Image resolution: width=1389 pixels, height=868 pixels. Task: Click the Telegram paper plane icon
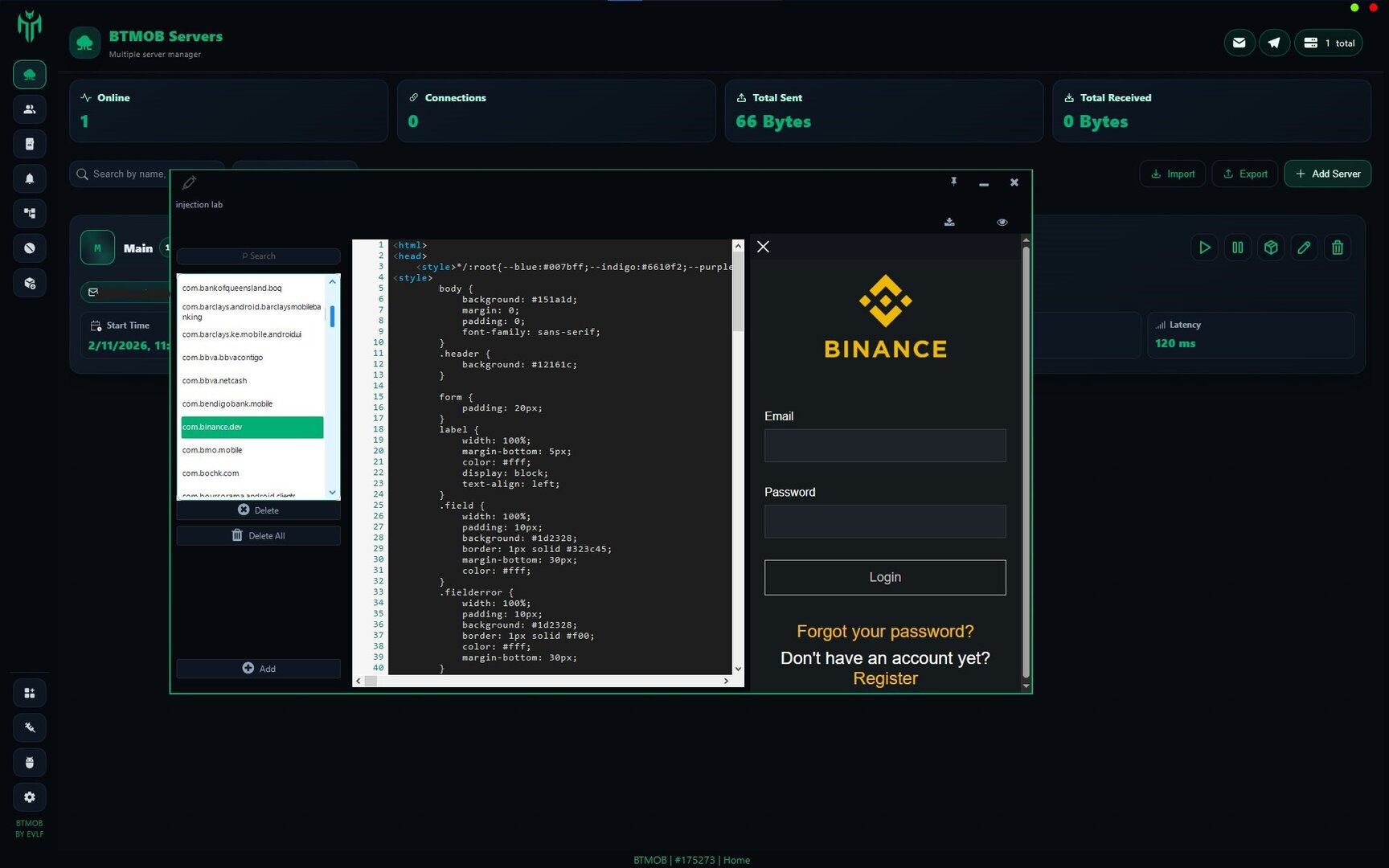(1274, 43)
